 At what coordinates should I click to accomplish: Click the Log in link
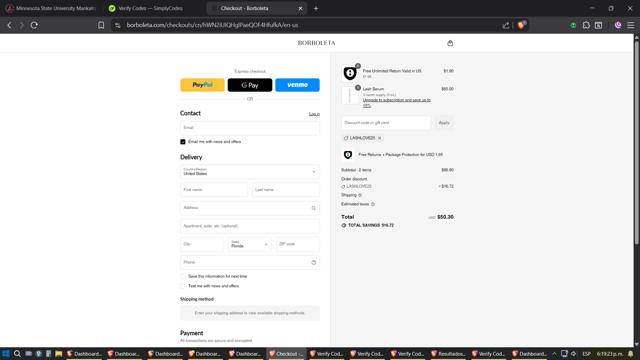tap(314, 114)
